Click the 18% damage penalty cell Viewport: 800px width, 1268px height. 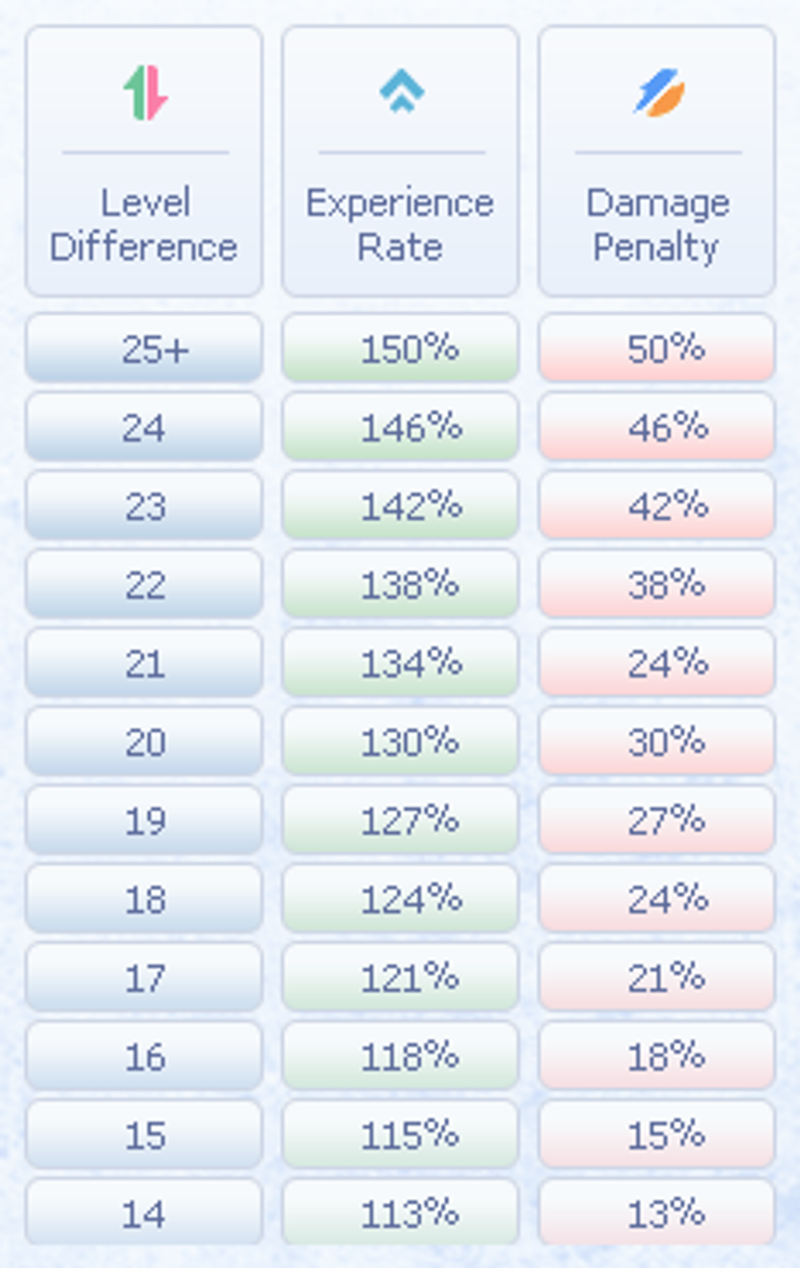click(657, 1056)
